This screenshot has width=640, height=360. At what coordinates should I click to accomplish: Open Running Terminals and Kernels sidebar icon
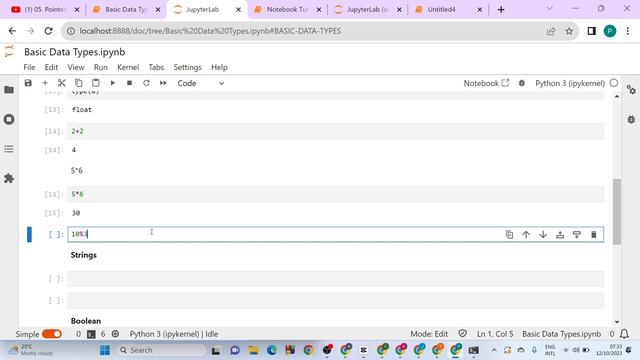[x=9, y=119]
